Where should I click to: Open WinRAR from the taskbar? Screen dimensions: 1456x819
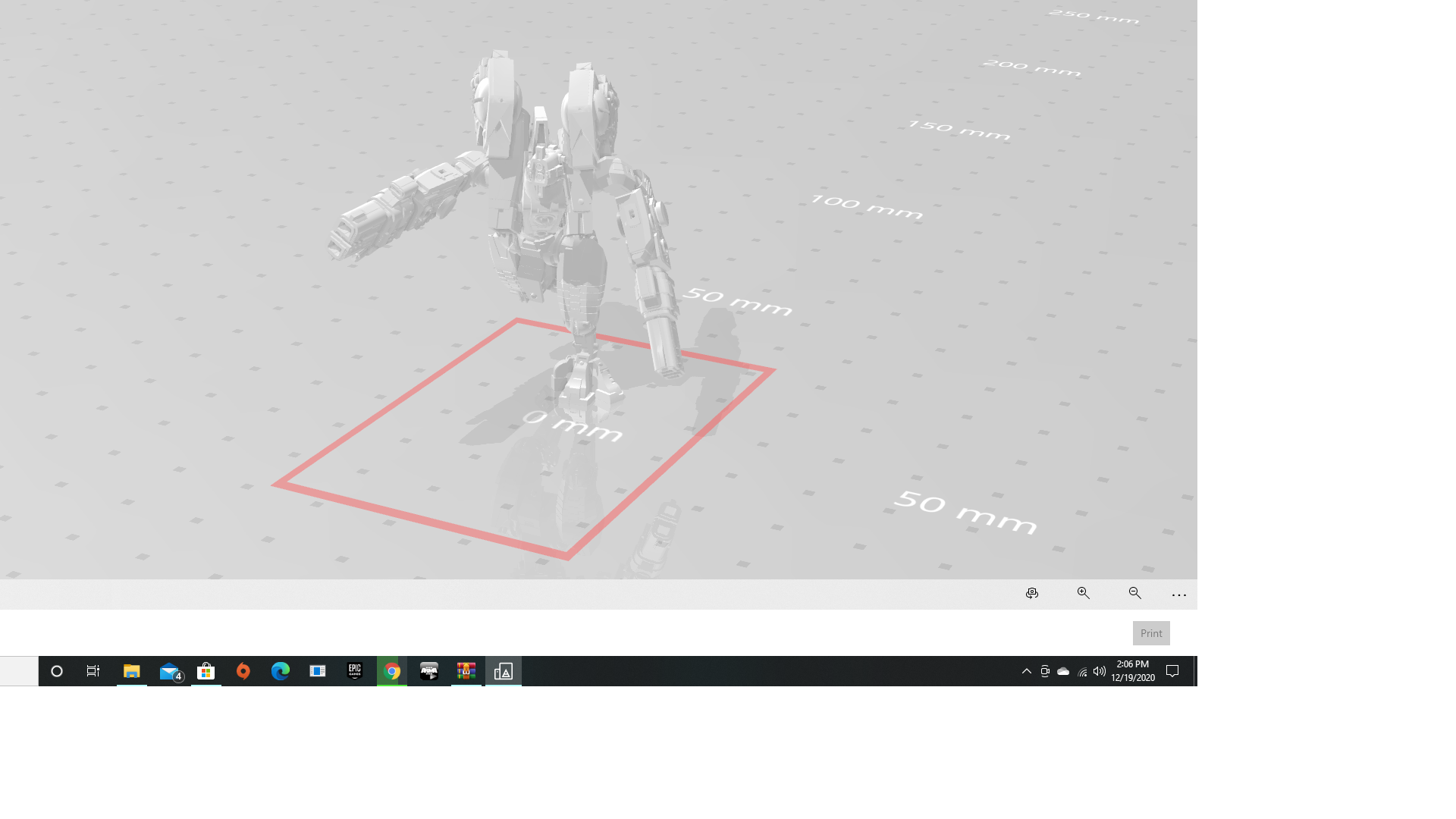(x=466, y=671)
